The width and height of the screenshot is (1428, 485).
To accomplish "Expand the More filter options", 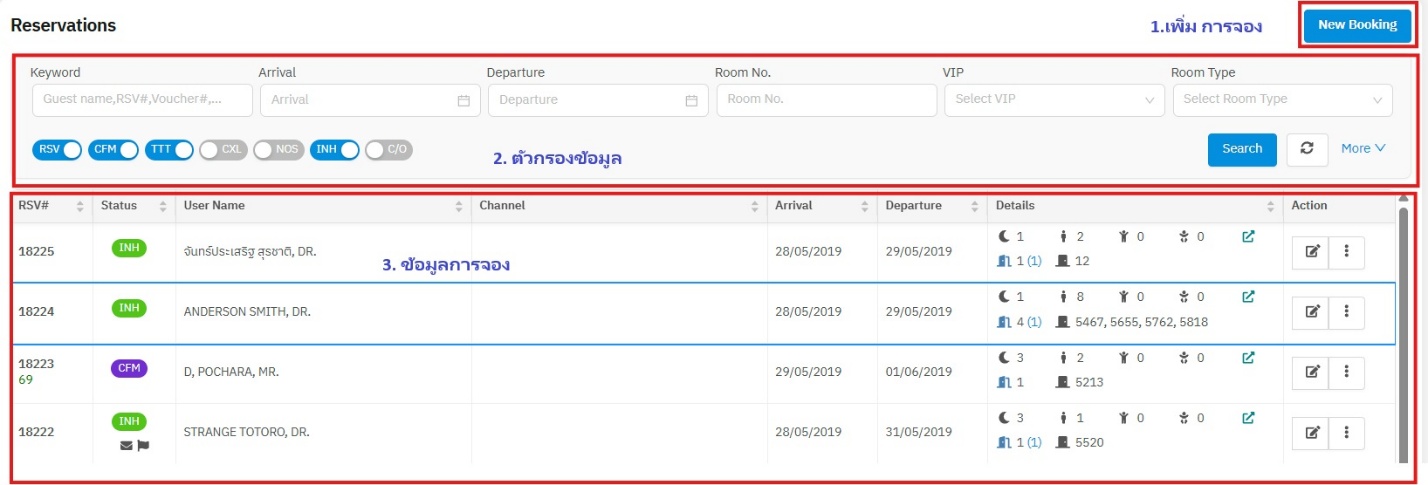I will click(x=1363, y=148).
